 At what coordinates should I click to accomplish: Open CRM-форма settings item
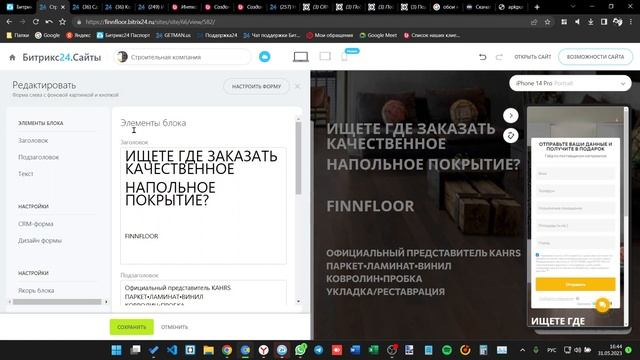tap(36, 224)
